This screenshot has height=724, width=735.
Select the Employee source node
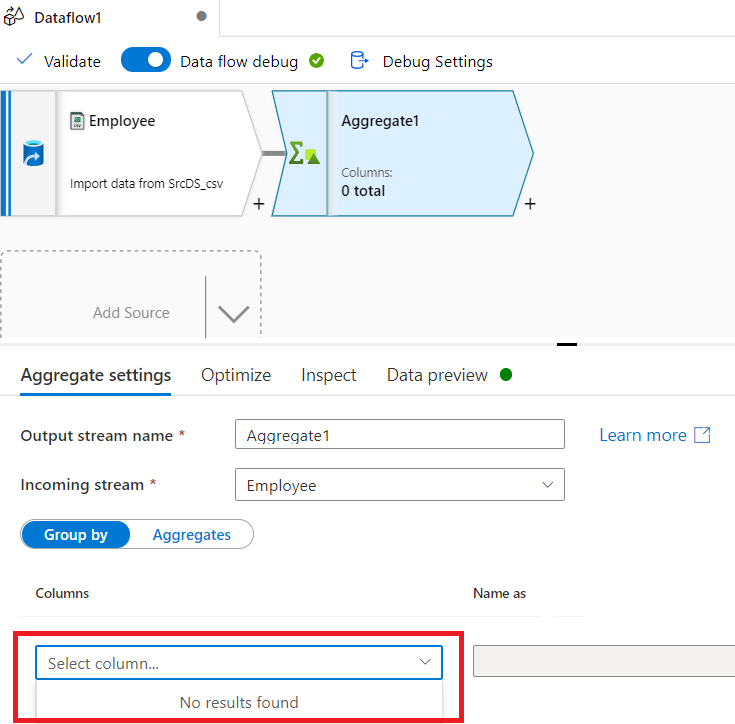pos(131,153)
